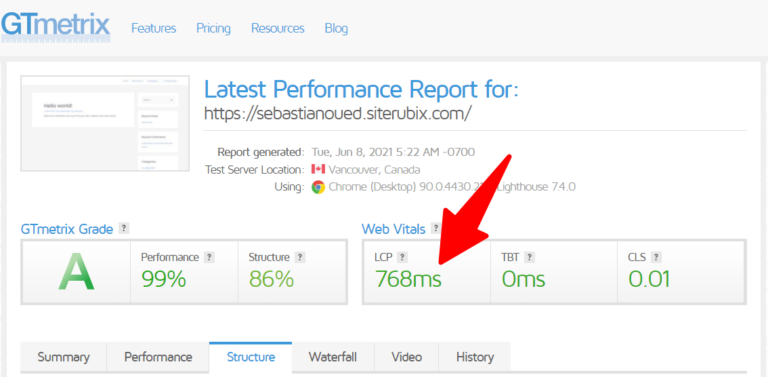Click the Latest Performance Report heading
Screen dimensions: 768x377
tap(361, 90)
